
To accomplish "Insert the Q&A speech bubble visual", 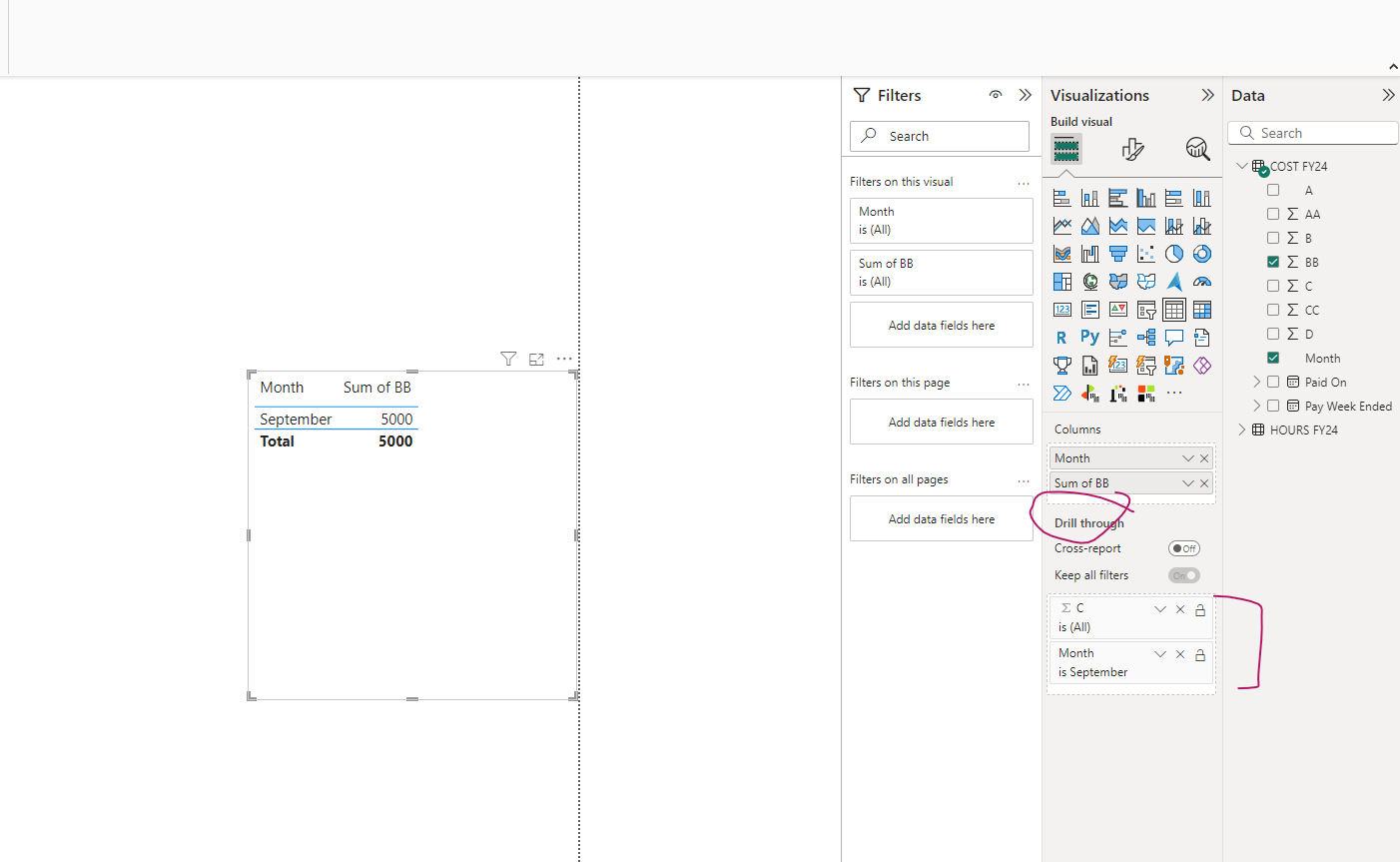I will pyautogui.click(x=1174, y=338).
